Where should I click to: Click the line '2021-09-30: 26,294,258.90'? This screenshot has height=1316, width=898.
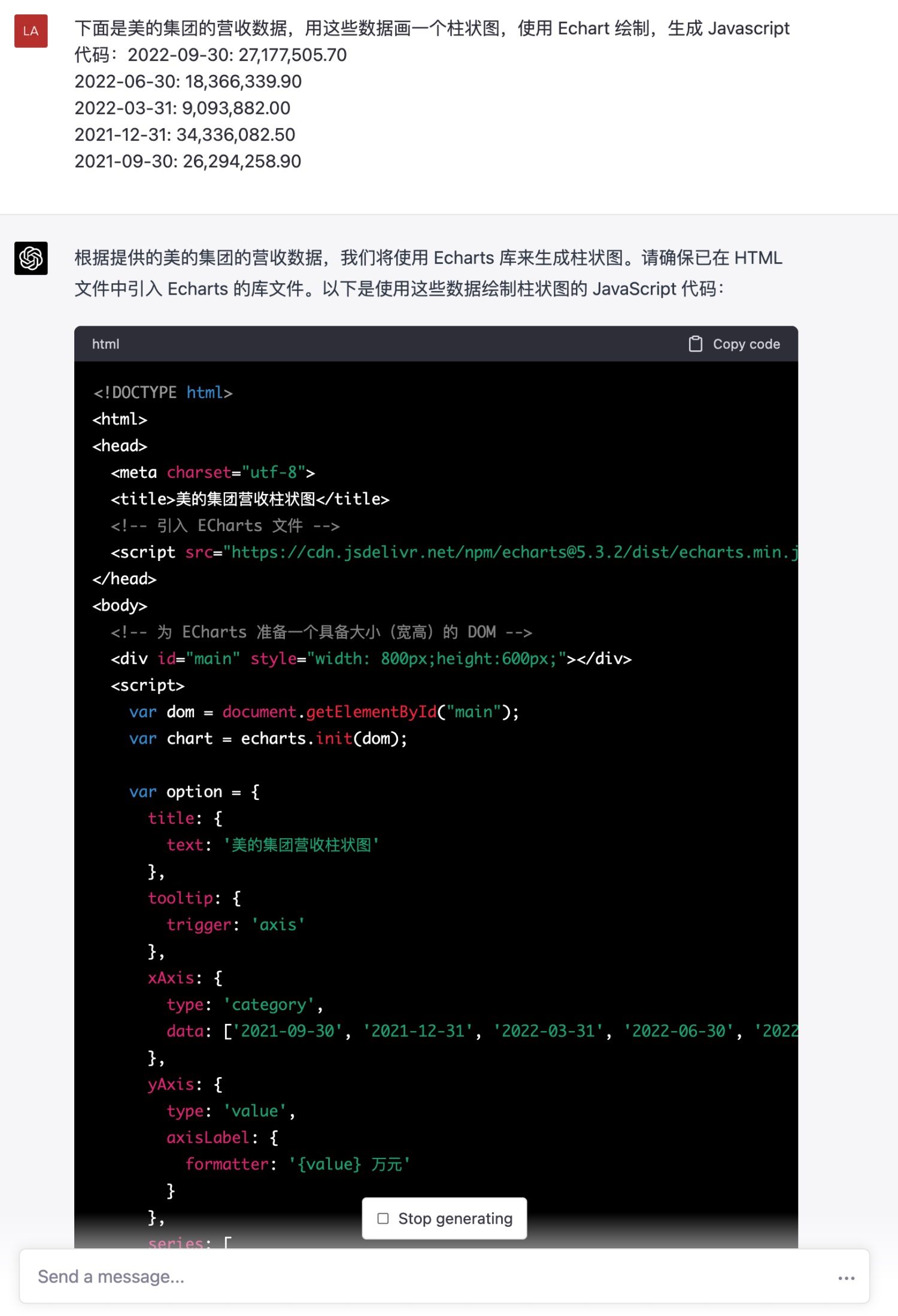(x=187, y=162)
